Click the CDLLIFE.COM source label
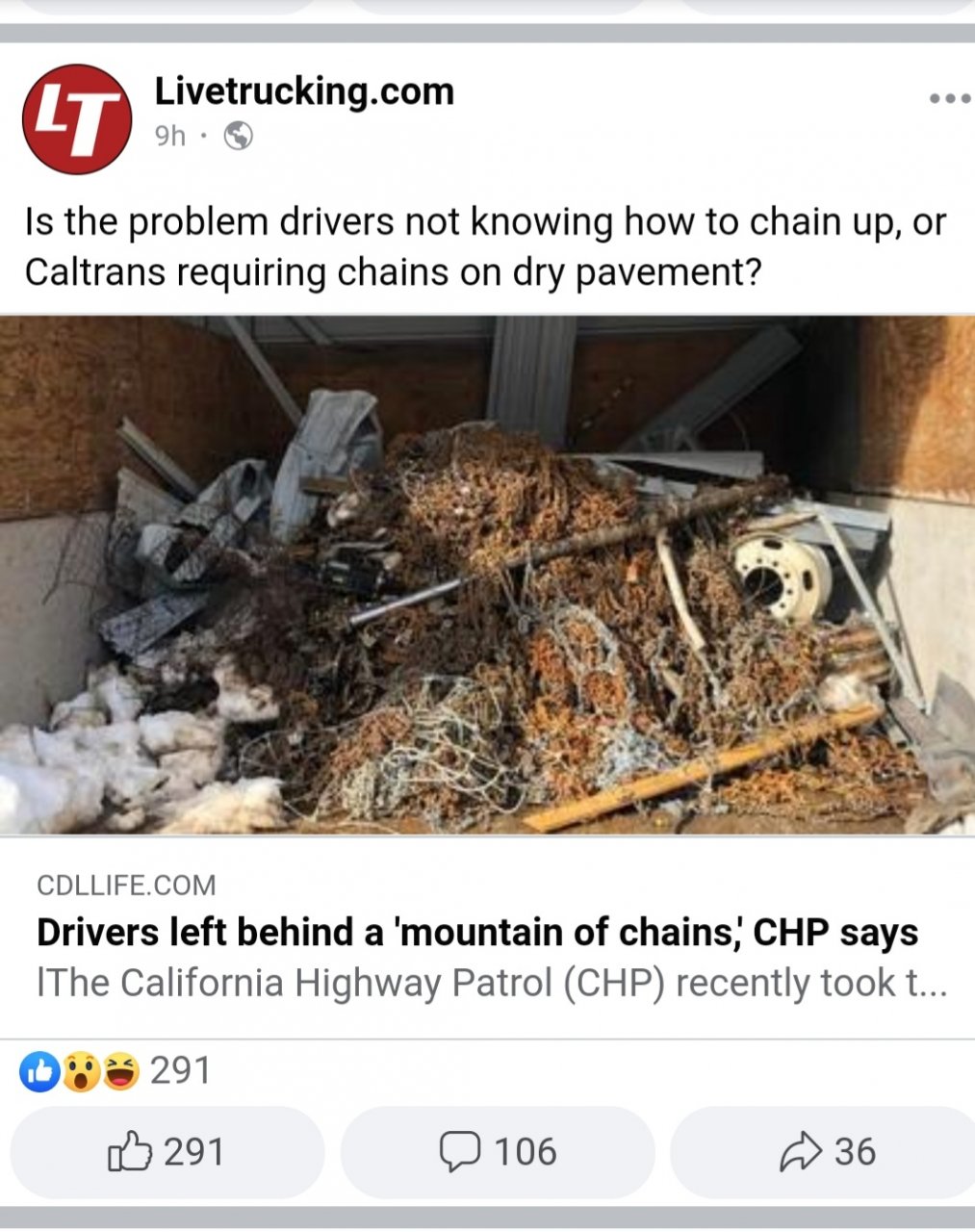Viewport: 975px width, 1232px height. point(126,885)
